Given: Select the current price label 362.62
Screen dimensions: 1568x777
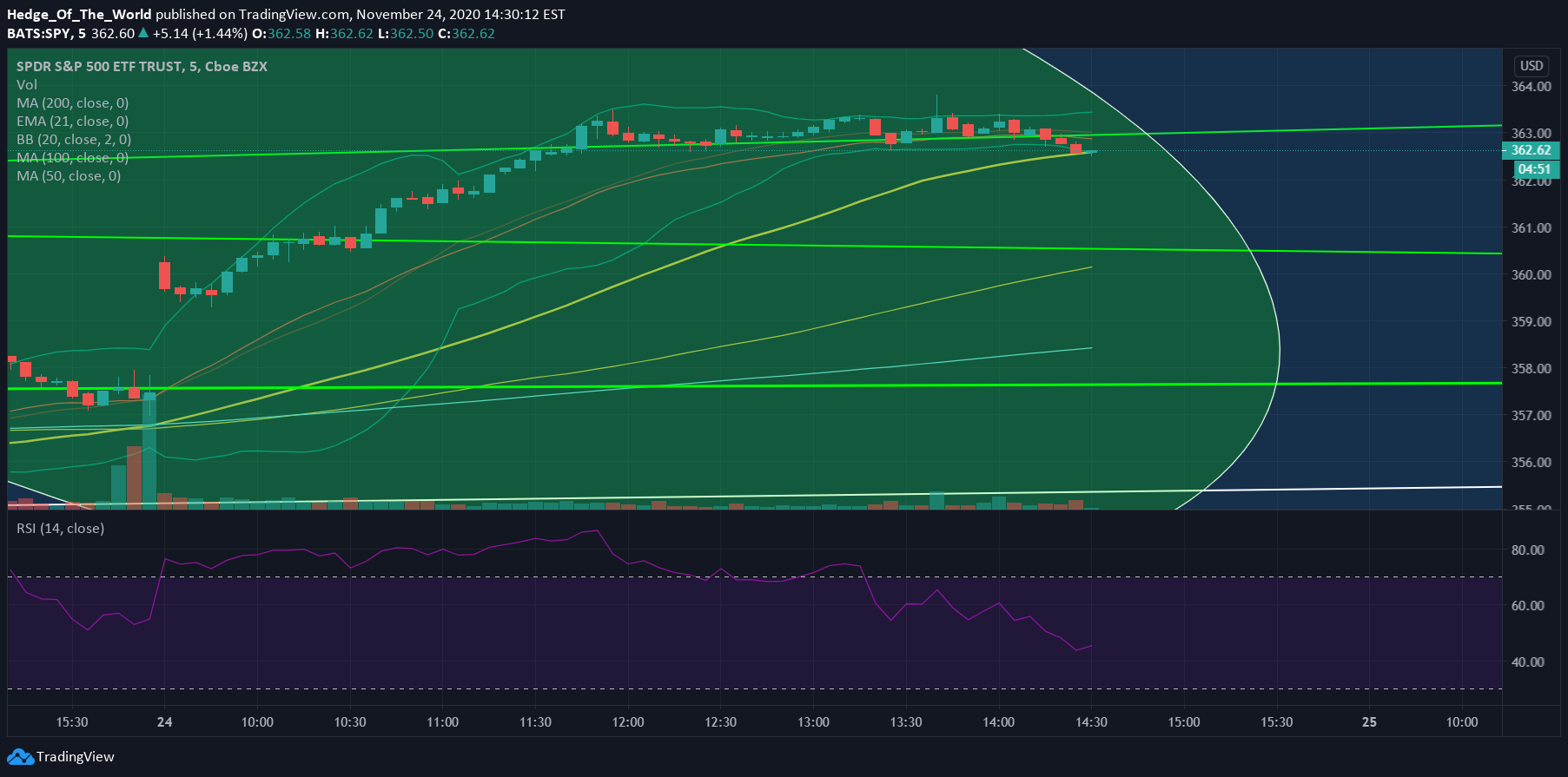Looking at the screenshot, I should (x=1531, y=150).
